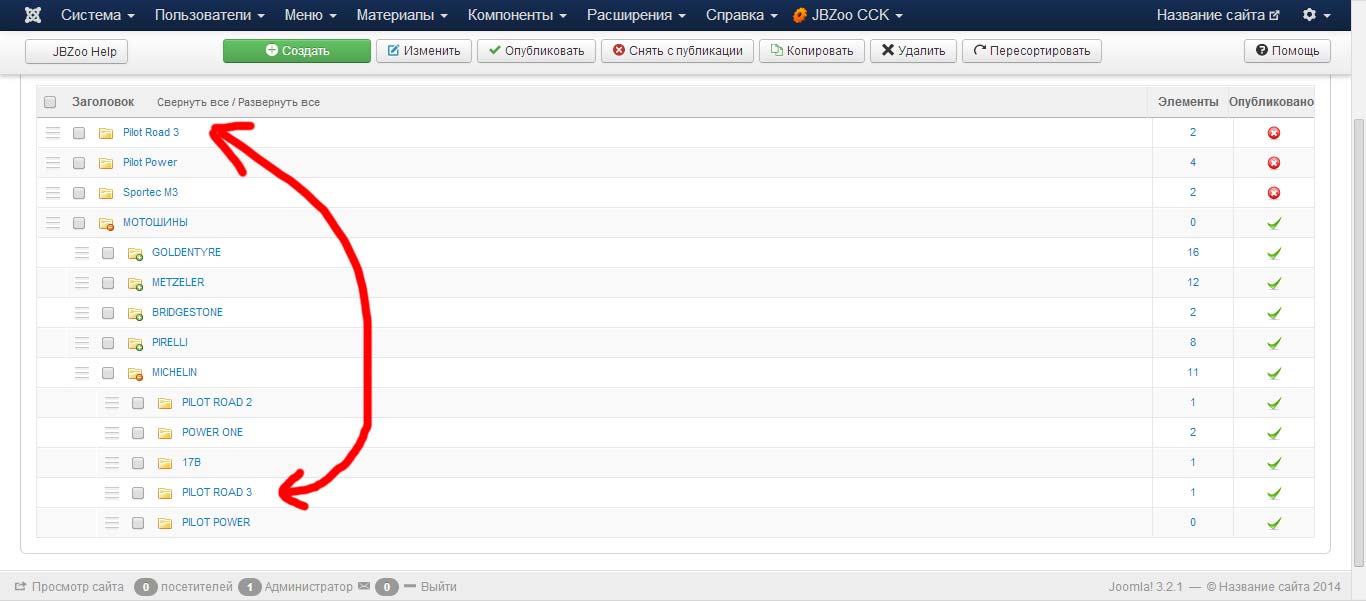Tick the checkbox for Pilot Road 3
The height and width of the screenshot is (601, 1366).
[79, 133]
